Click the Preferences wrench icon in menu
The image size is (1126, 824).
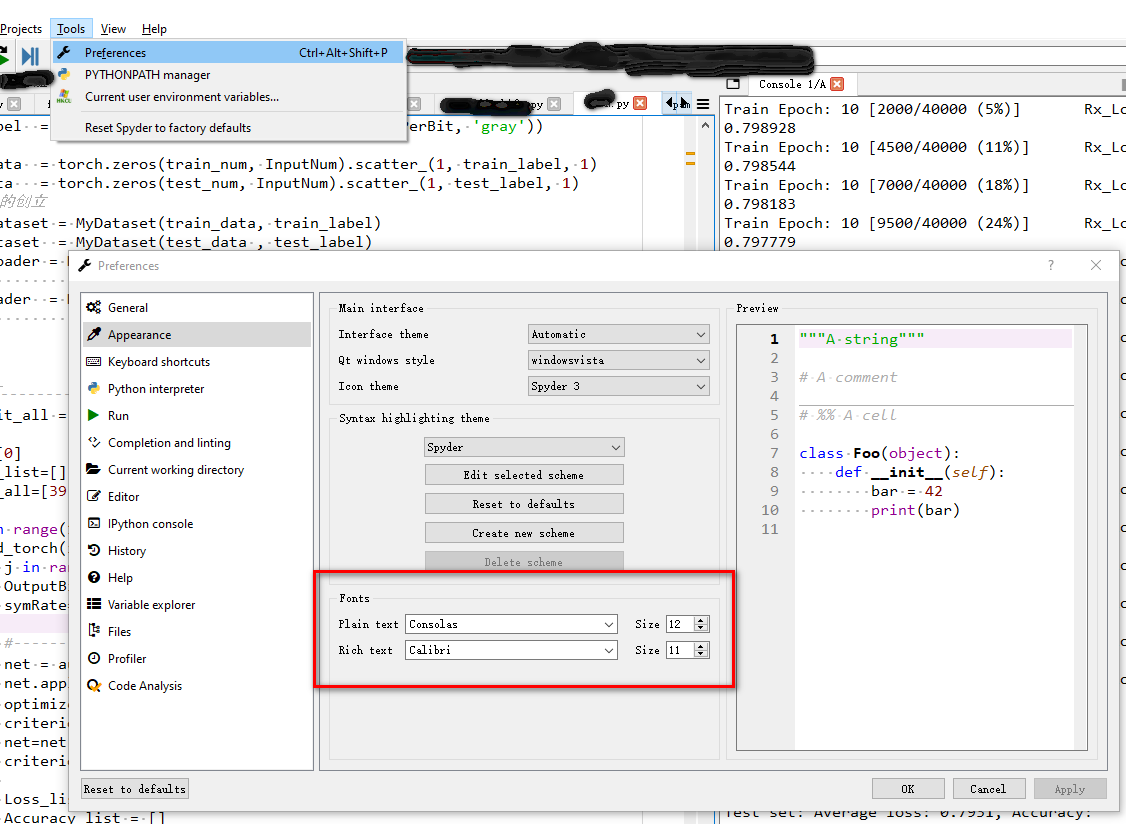click(x=64, y=52)
